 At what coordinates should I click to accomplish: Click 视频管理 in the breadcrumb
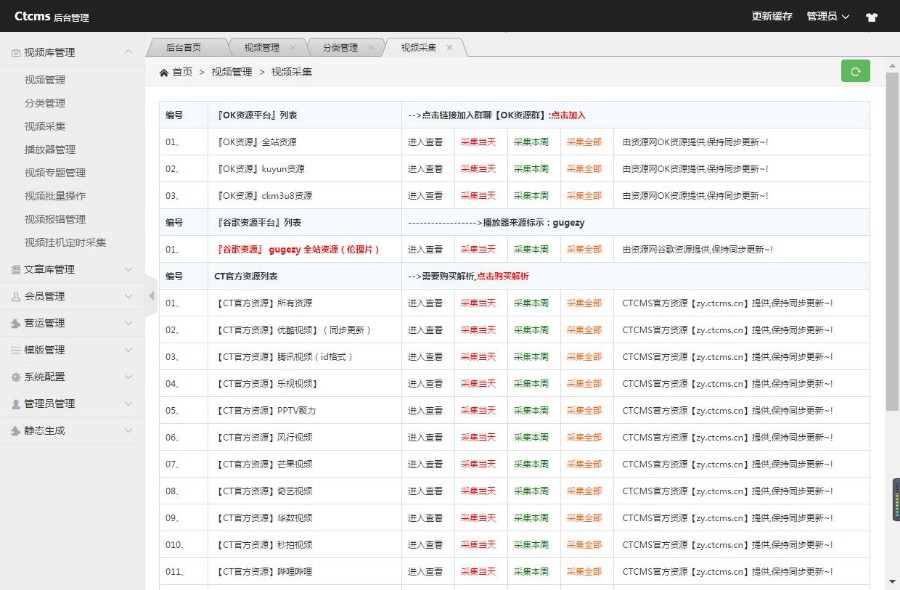coord(232,72)
